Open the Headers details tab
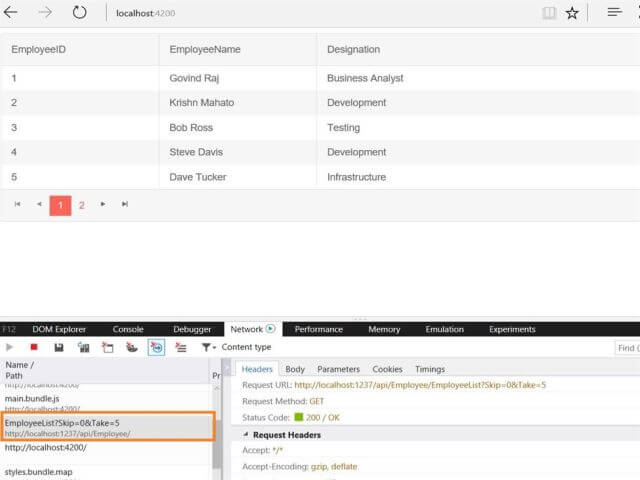This screenshot has width=640, height=480. (257, 369)
